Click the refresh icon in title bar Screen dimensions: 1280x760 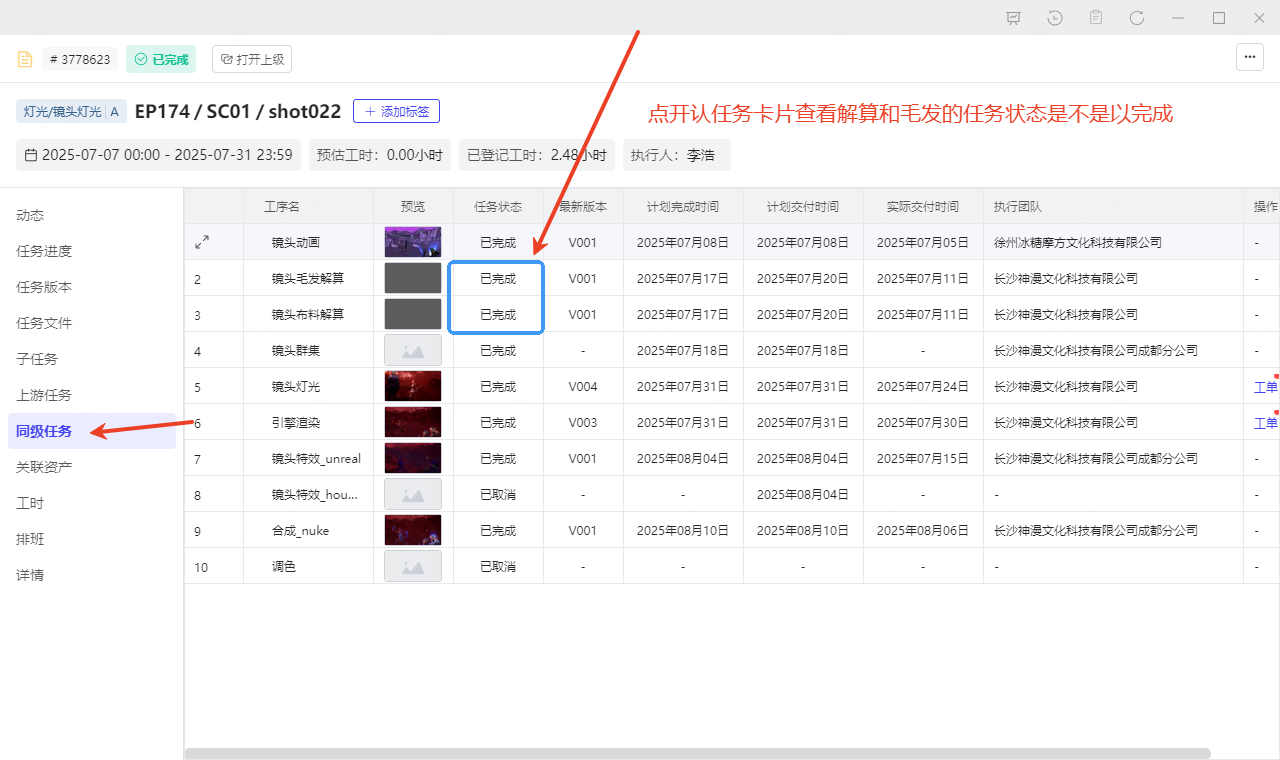coord(1137,18)
